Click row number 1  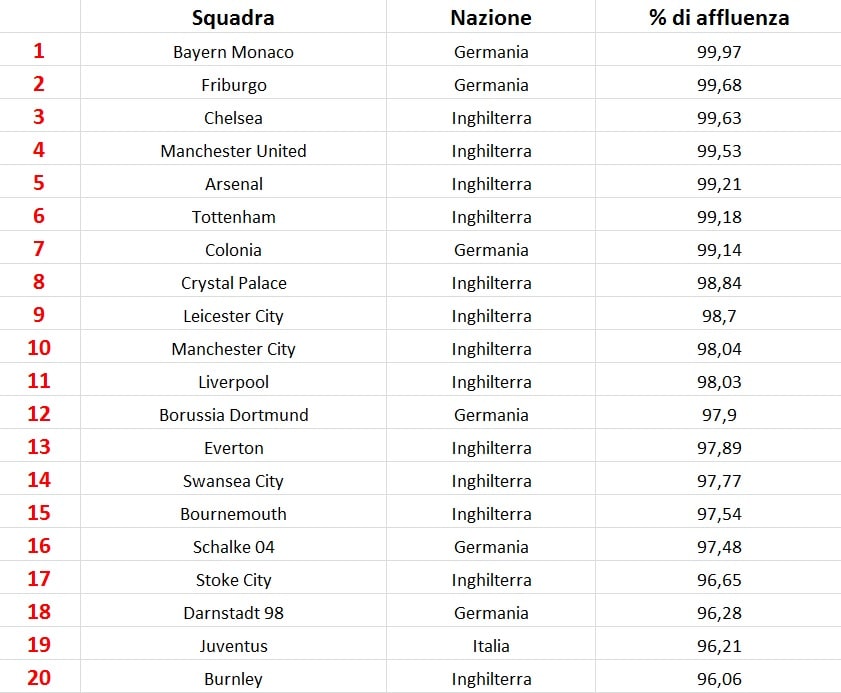click(39, 50)
